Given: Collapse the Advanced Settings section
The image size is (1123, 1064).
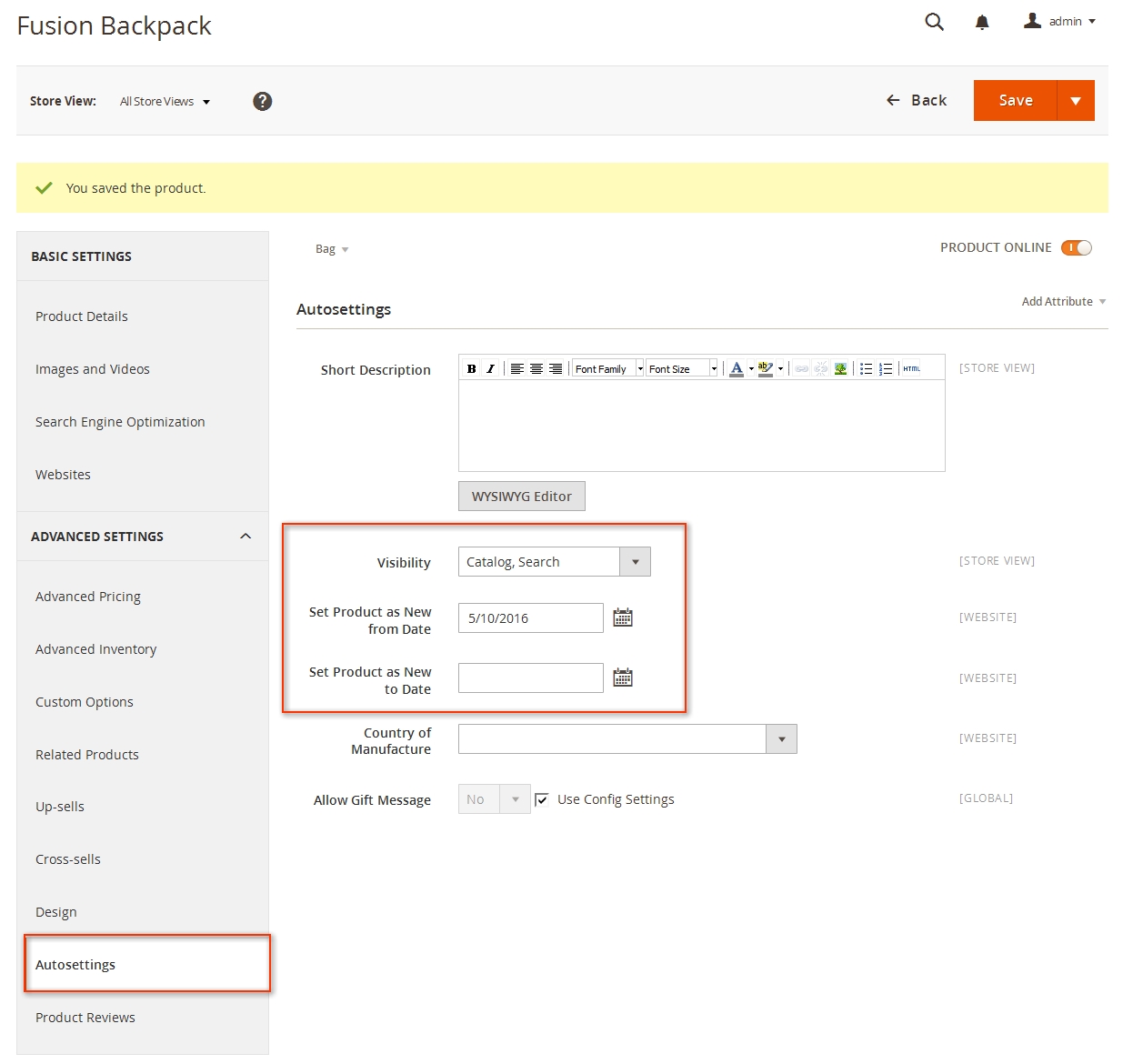Looking at the screenshot, I should [246, 537].
